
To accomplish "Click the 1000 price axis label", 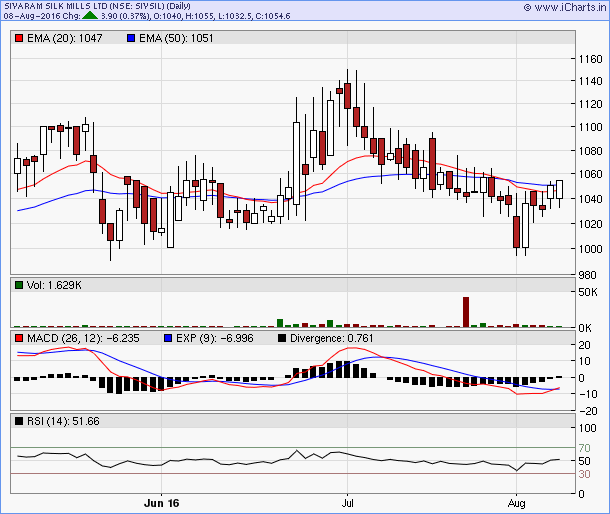I will coord(591,249).
